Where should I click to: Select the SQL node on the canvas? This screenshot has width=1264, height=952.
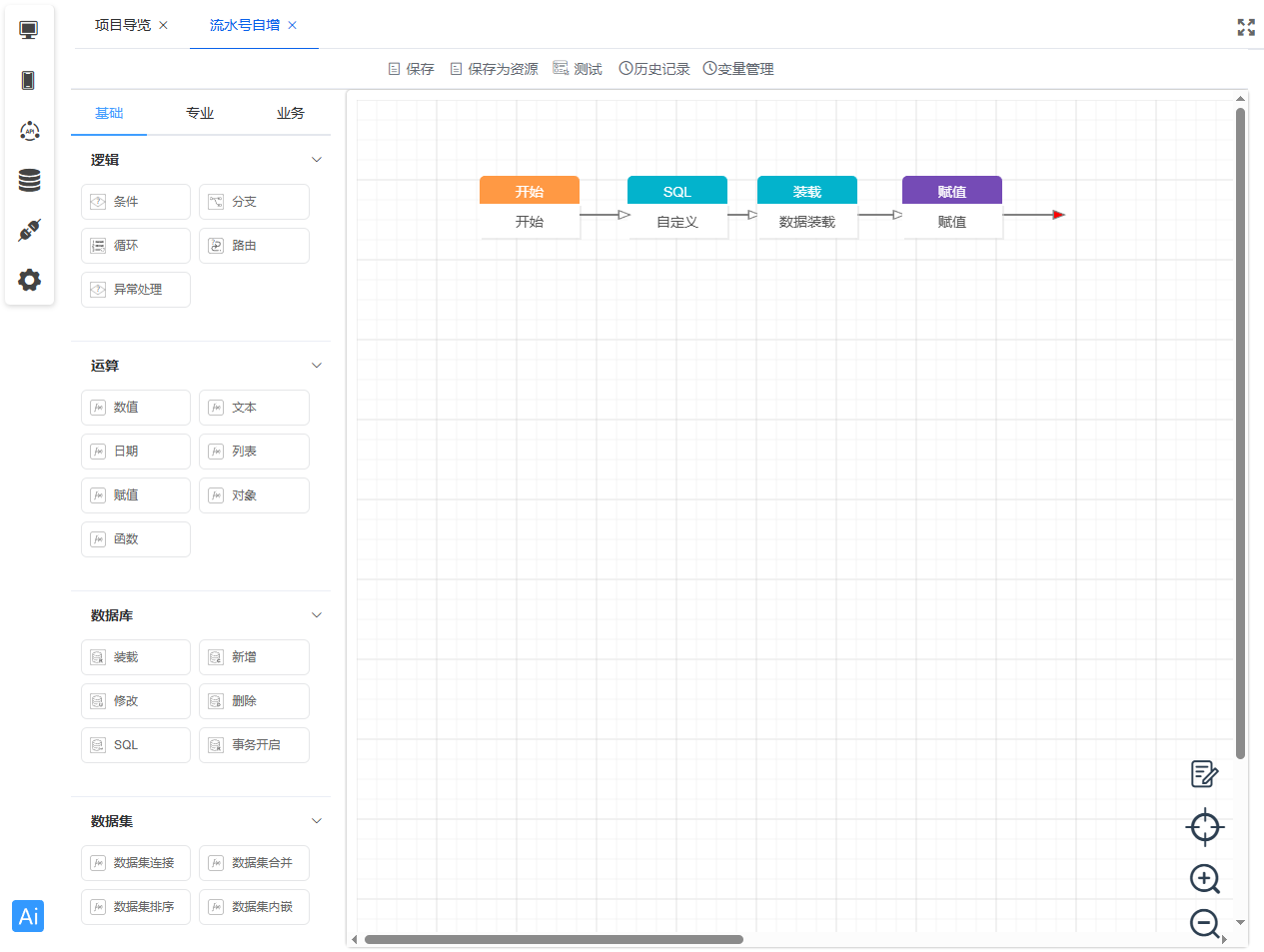676,207
